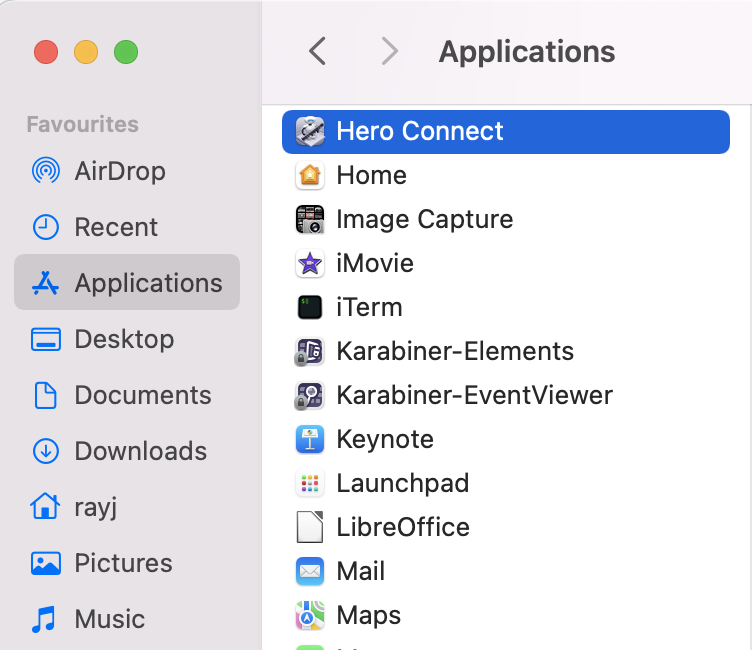The width and height of the screenshot is (752, 650).
Task: Select Mail in the applications list
Action: coord(506,571)
